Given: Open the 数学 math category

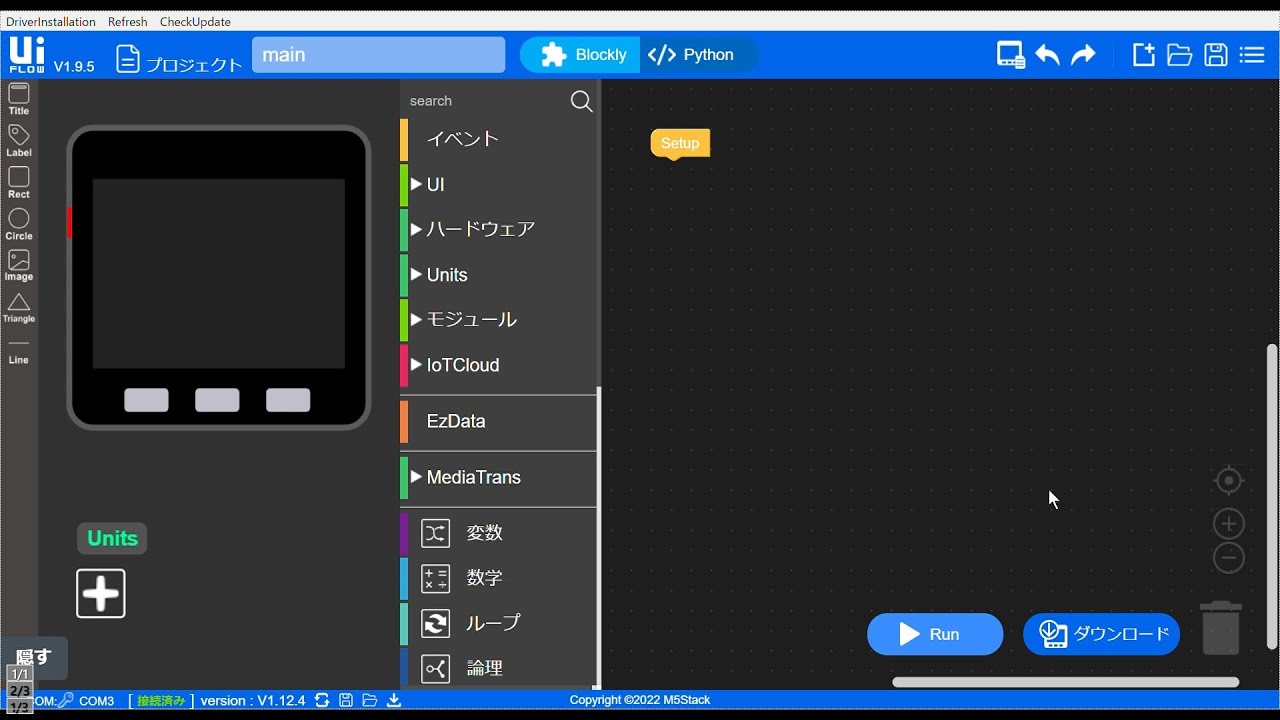Looking at the screenshot, I should (x=499, y=578).
